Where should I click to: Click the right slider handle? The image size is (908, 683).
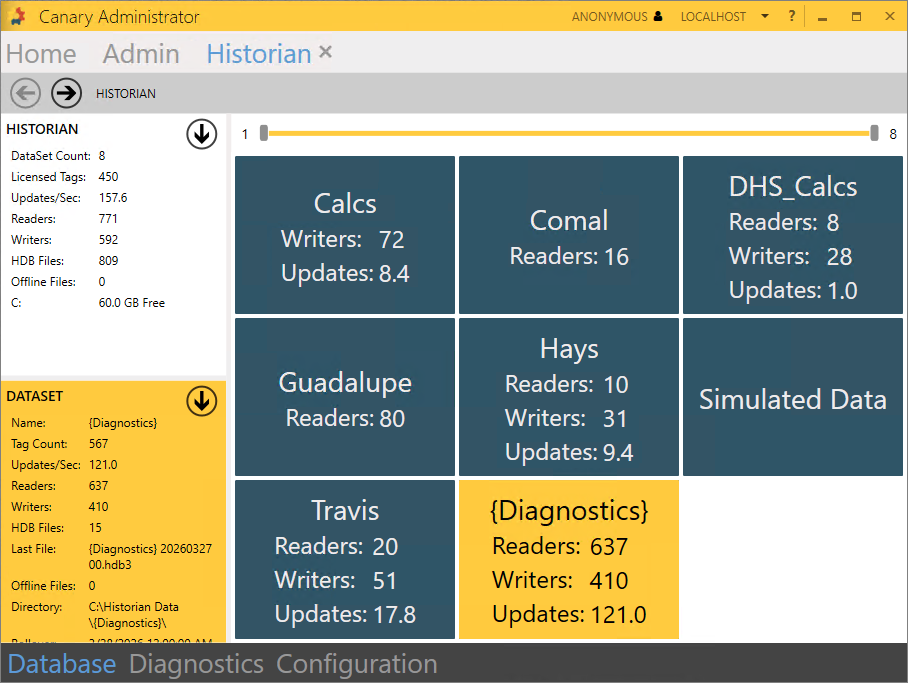coord(874,133)
